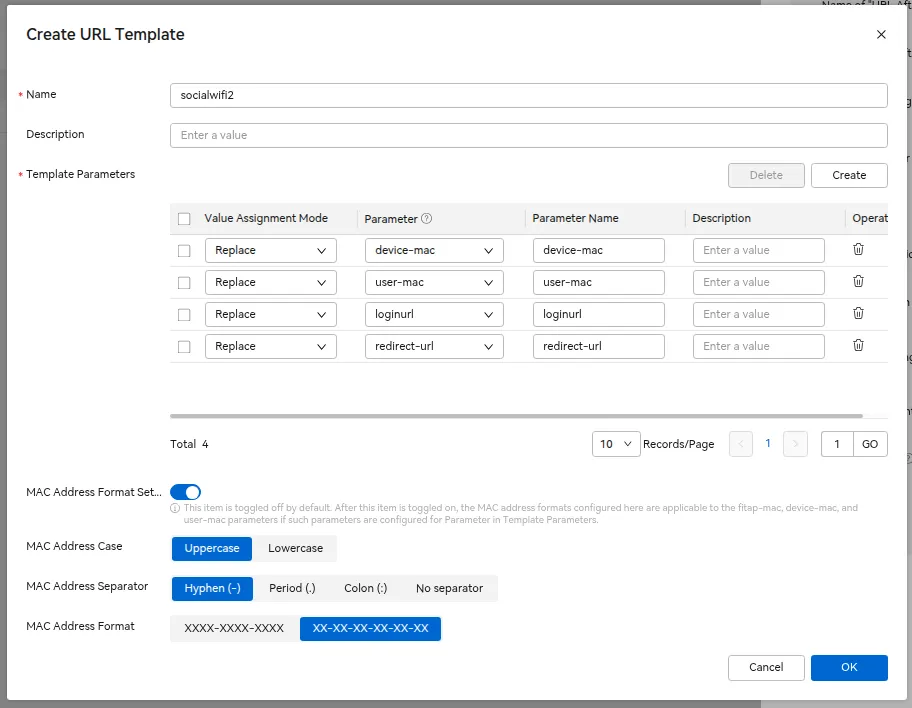Viewport: 912px width, 708px height.
Task: Open the Records/Page dropdown showing 10
Action: point(616,444)
